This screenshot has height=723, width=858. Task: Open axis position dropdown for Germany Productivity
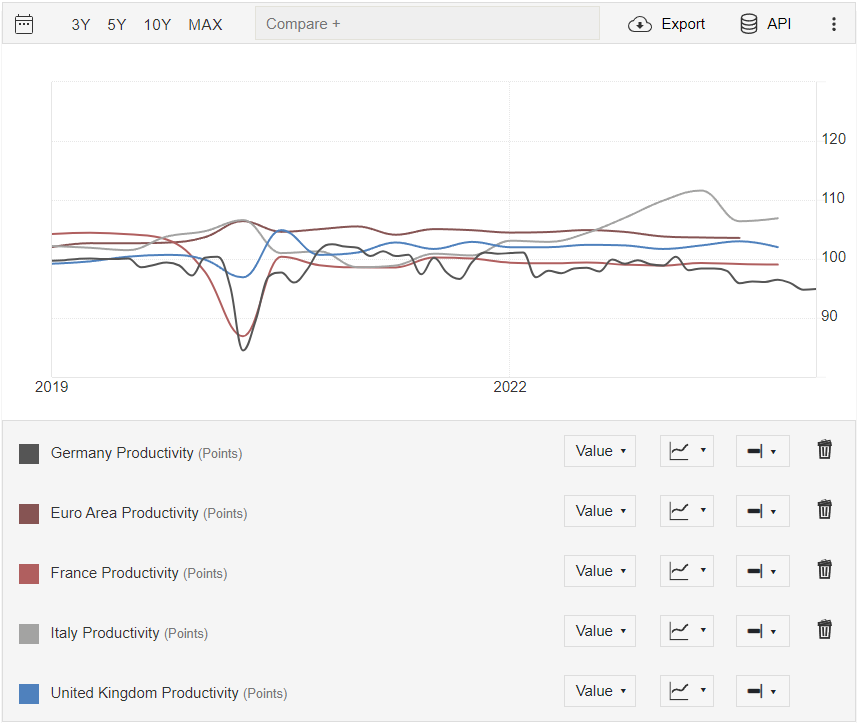(763, 451)
